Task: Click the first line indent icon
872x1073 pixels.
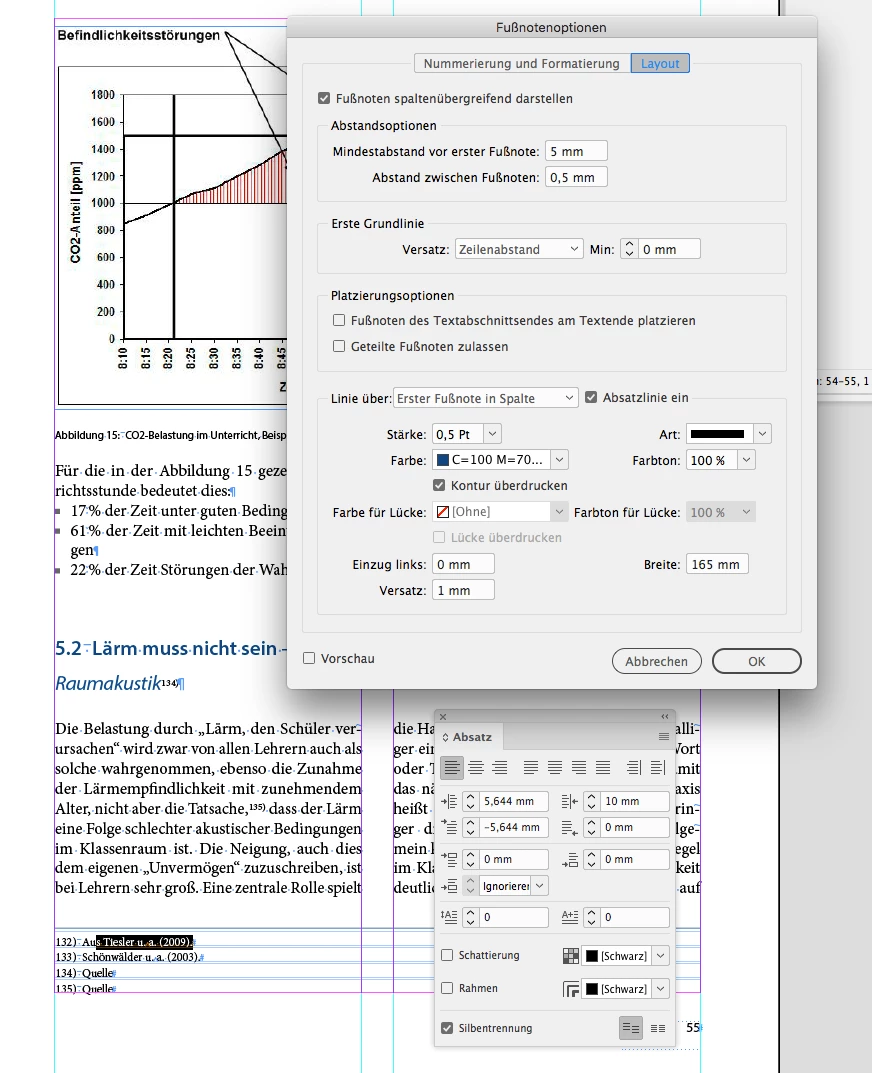Action: [449, 827]
